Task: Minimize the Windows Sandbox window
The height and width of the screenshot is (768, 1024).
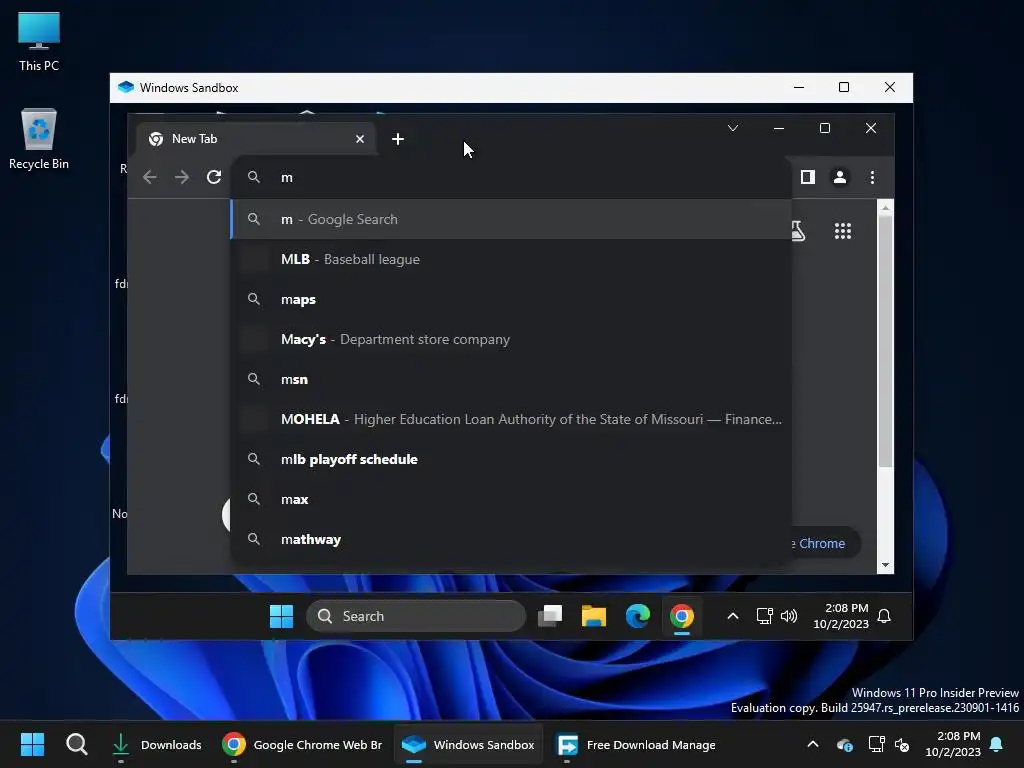Action: click(799, 88)
